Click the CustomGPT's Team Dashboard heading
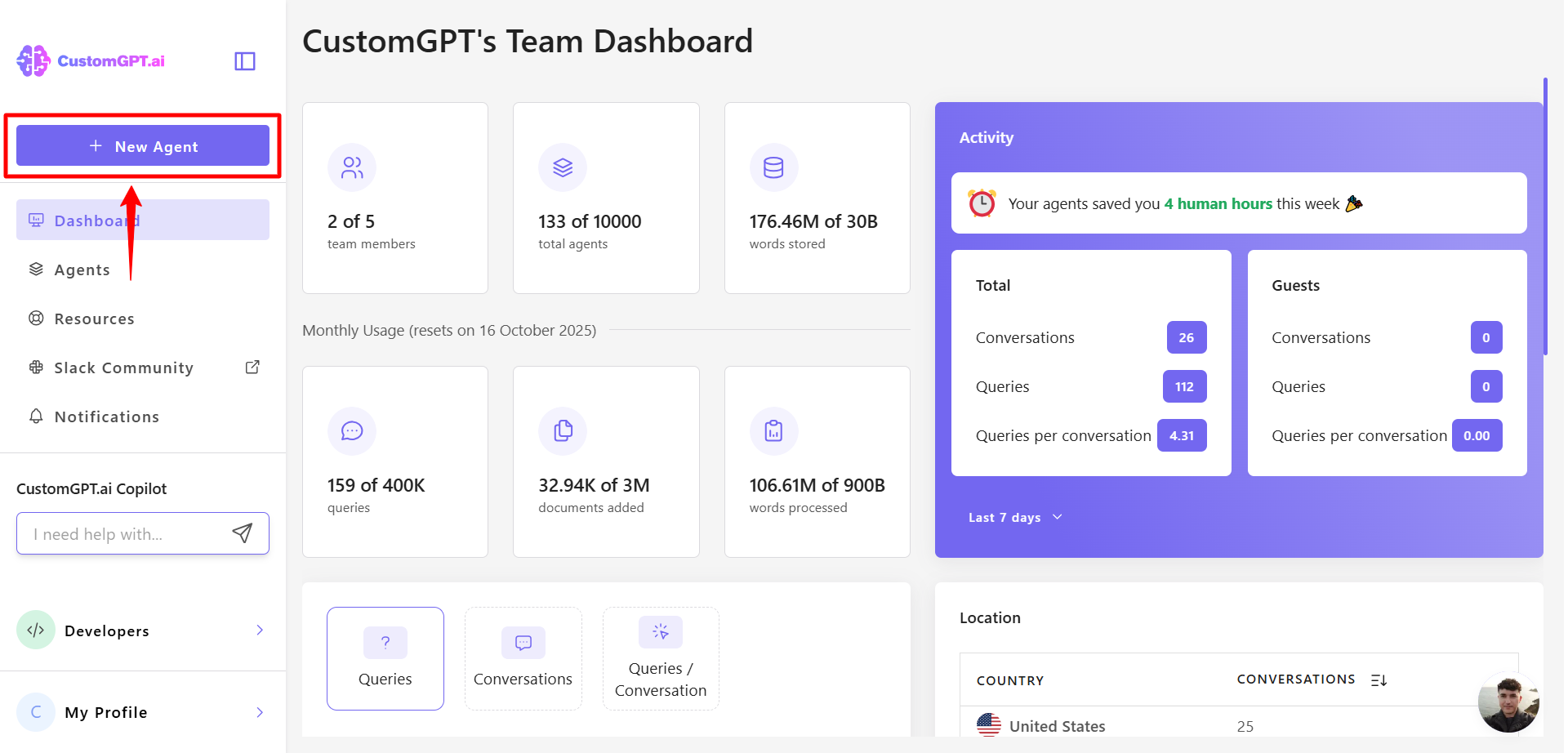 click(x=528, y=42)
